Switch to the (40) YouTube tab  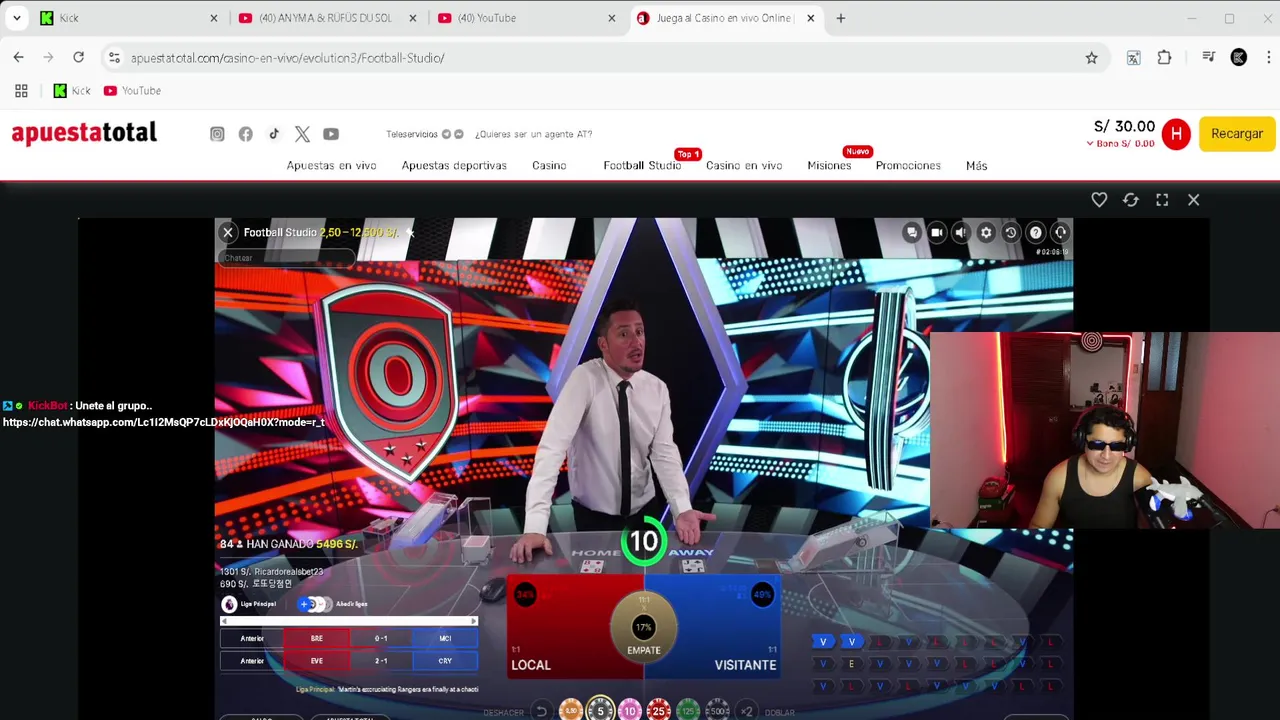(526, 18)
